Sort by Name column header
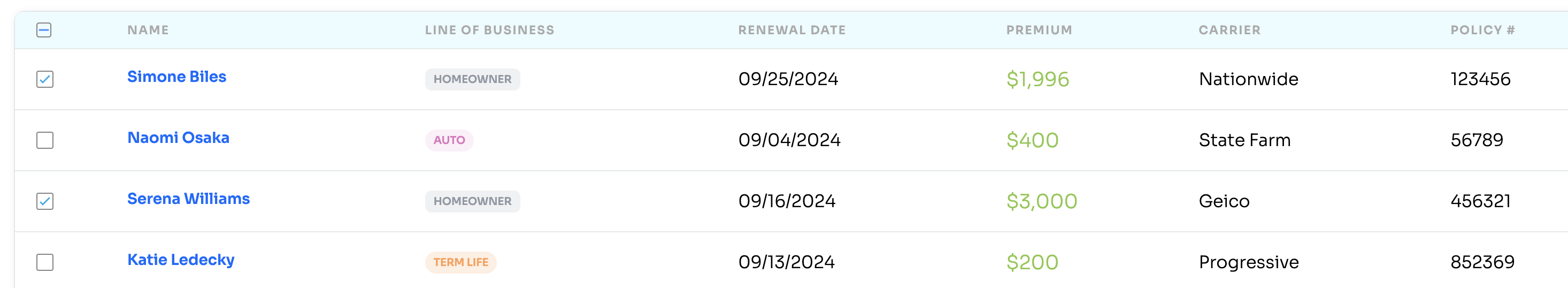The height and width of the screenshot is (288, 1568). pyautogui.click(x=148, y=30)
